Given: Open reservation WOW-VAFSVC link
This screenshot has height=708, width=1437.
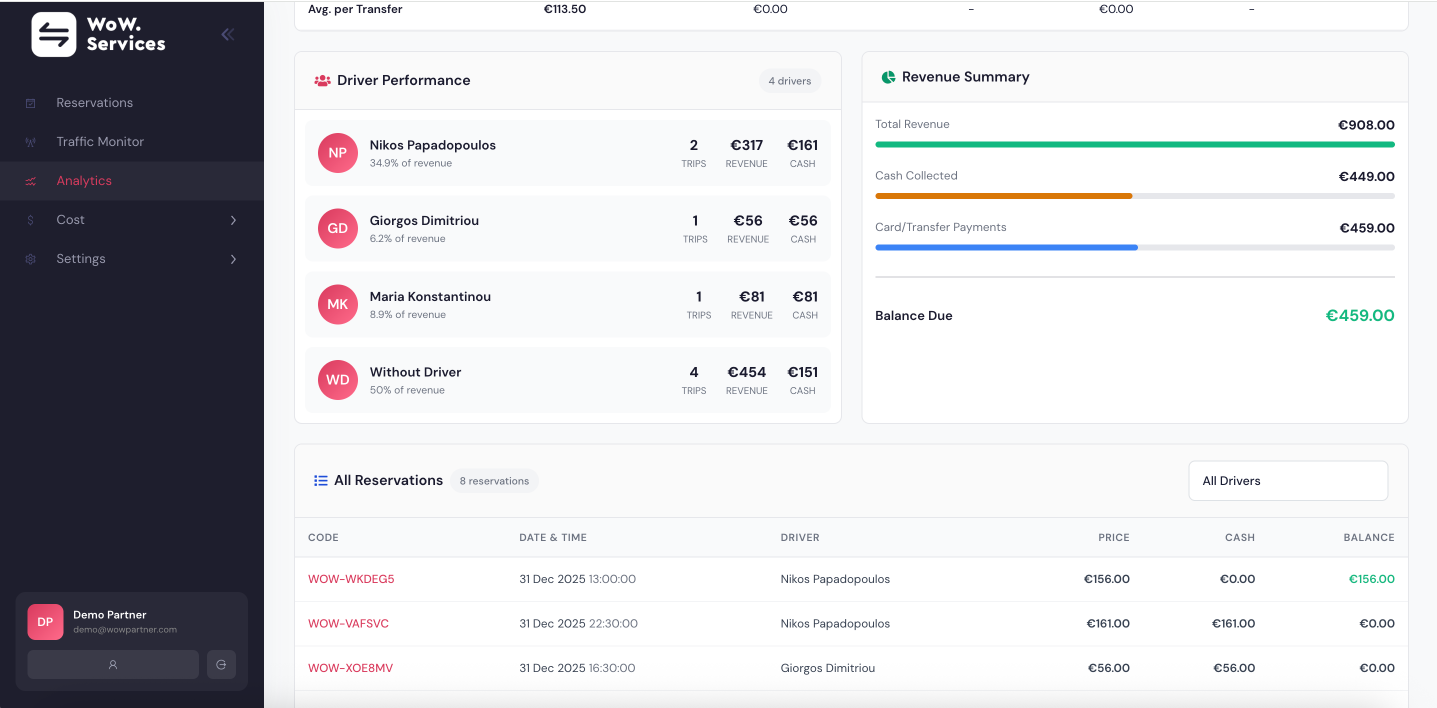Looking at the screenshot, I should (348, 624).
